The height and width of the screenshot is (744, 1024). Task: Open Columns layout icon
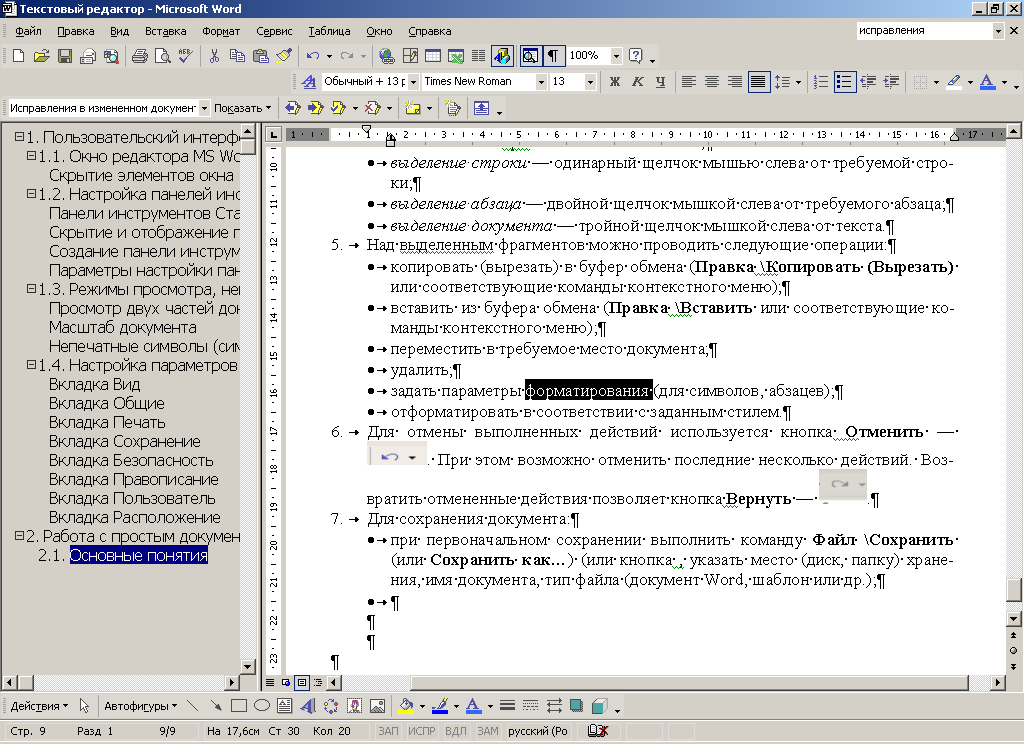479,56
